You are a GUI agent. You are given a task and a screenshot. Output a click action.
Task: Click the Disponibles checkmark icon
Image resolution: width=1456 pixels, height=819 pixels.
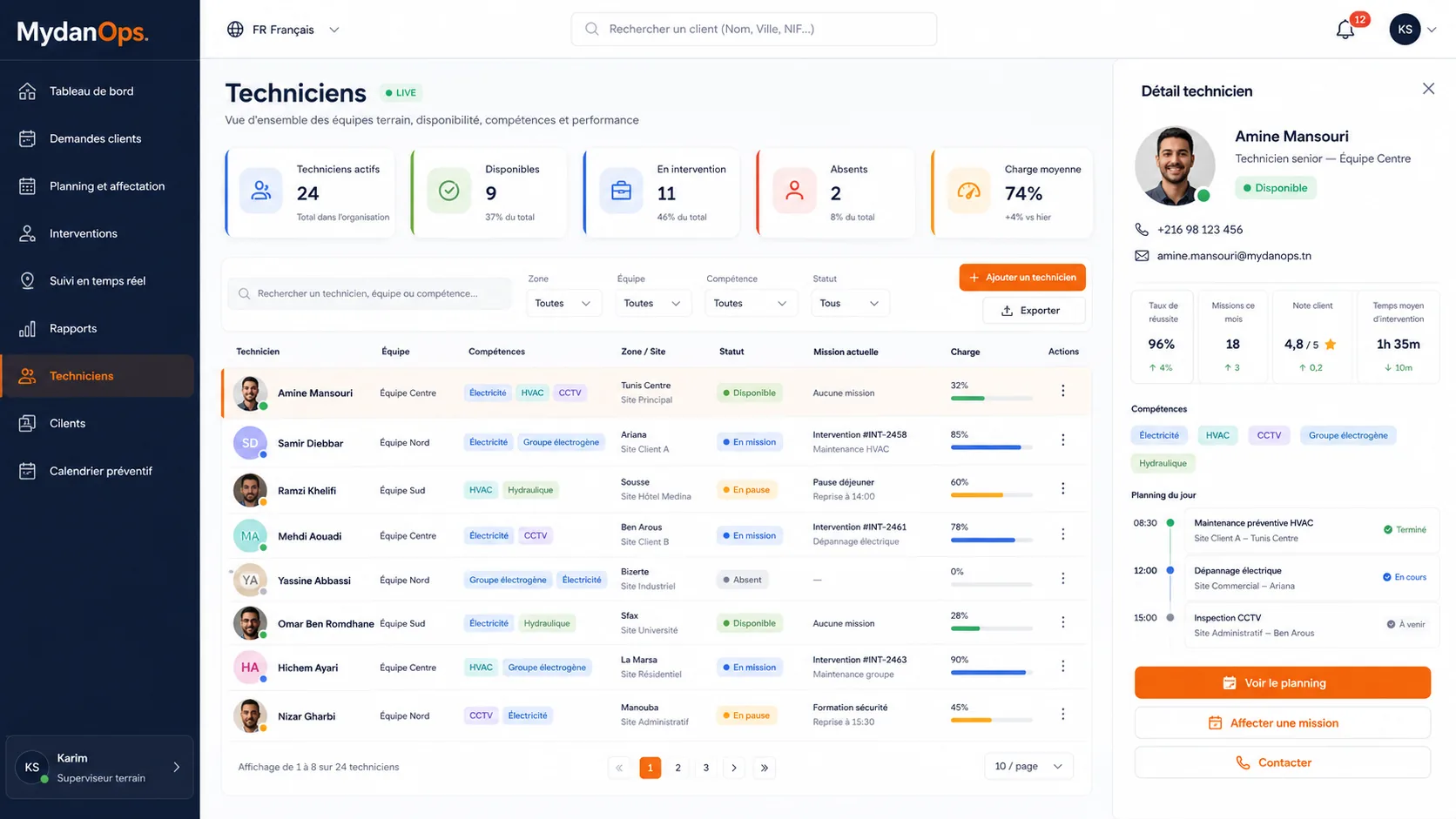point(449,191)
